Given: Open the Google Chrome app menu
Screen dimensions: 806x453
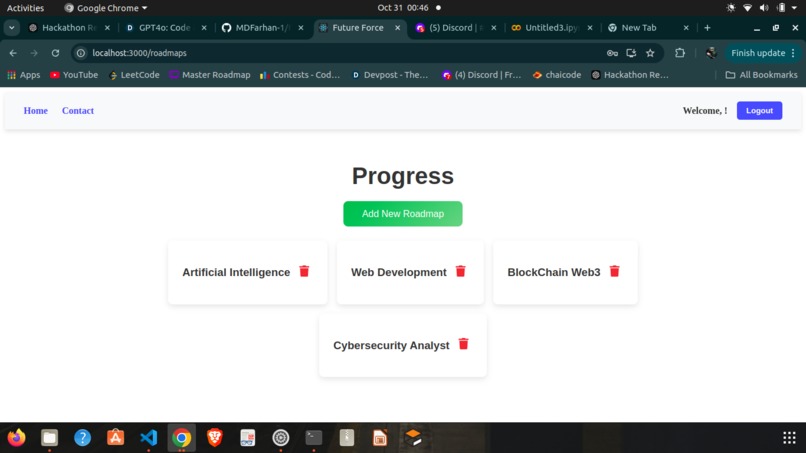Looking at the screenshot, I should [x=105, y=8].
